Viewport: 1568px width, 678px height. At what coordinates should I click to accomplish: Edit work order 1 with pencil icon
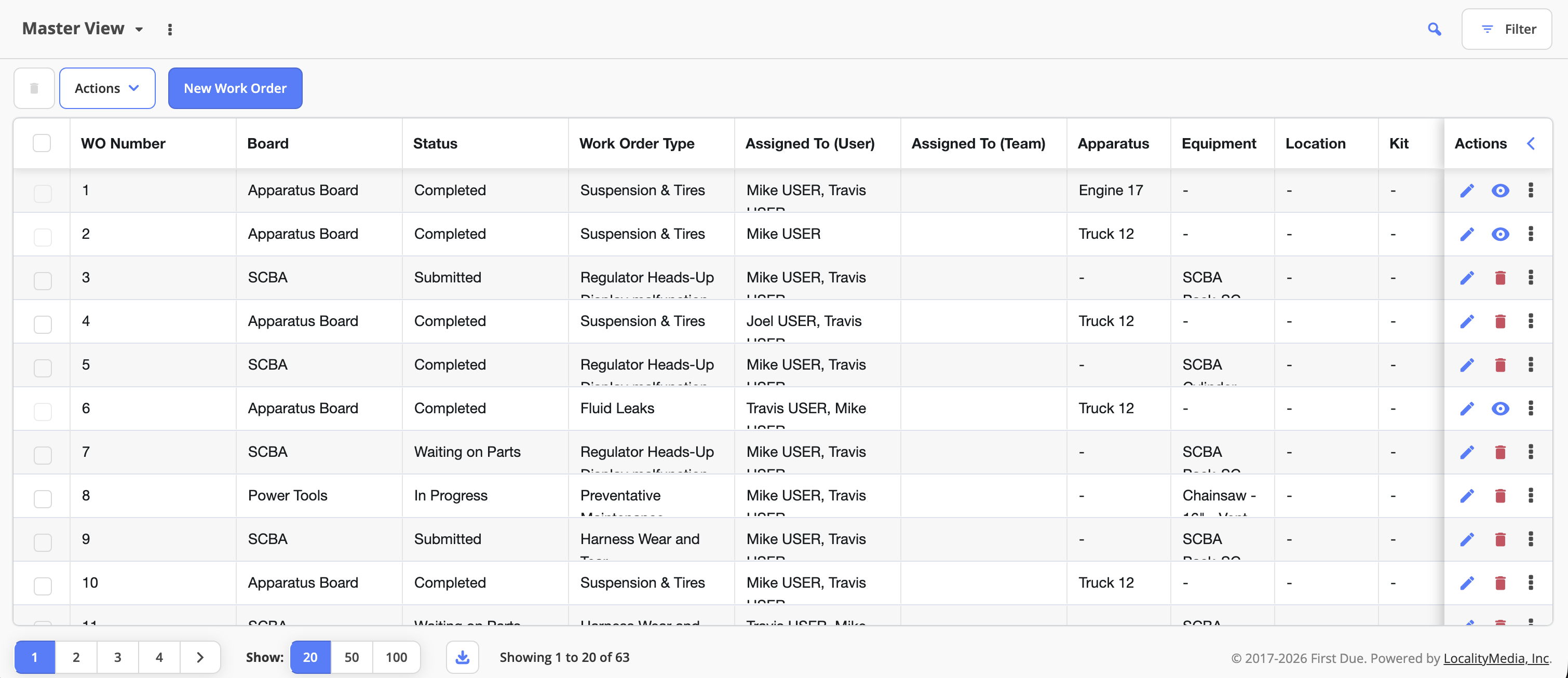coord(1467,191)
